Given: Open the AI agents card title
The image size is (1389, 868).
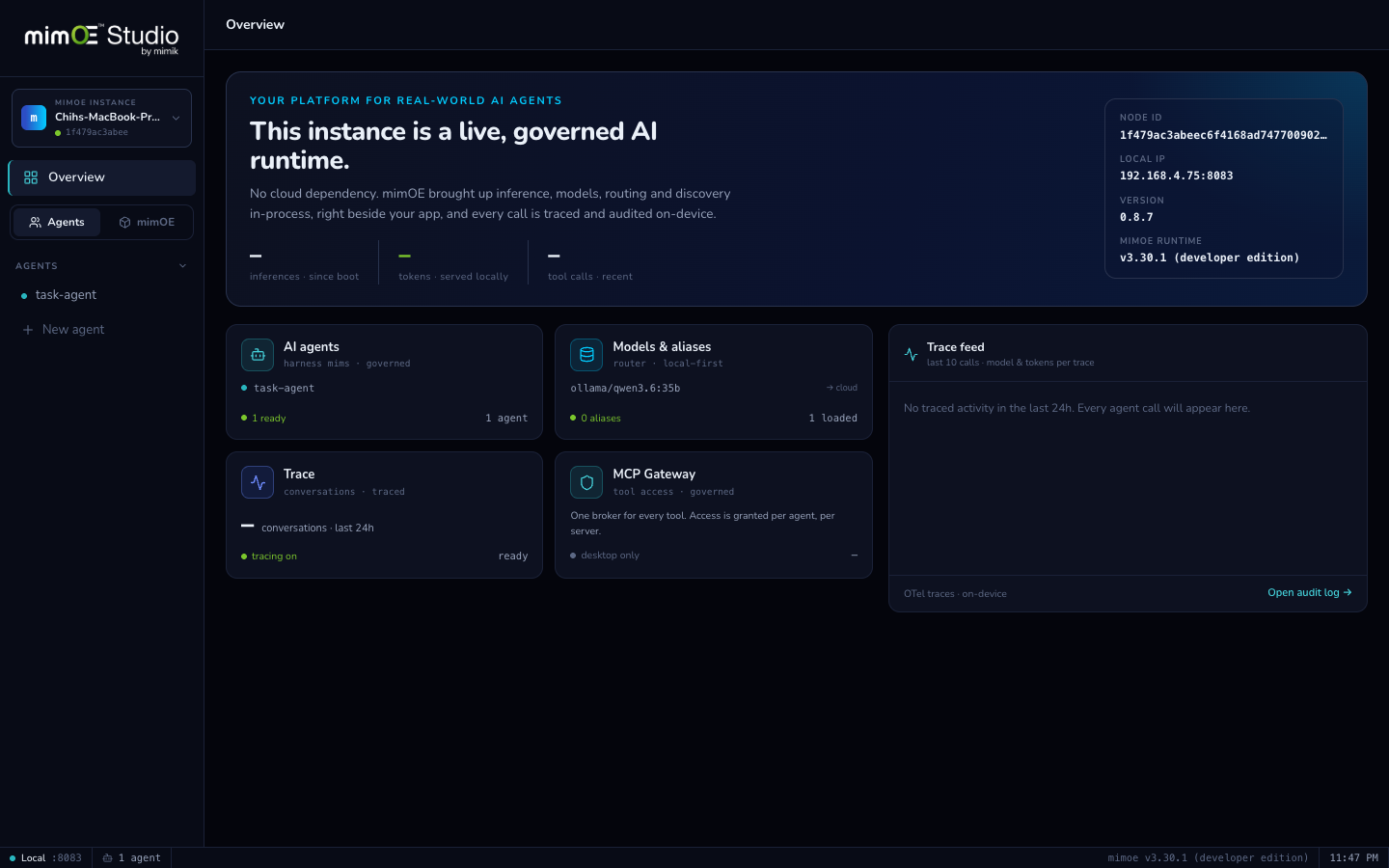Looking at the screenshot, I should [x=312, y=347].
